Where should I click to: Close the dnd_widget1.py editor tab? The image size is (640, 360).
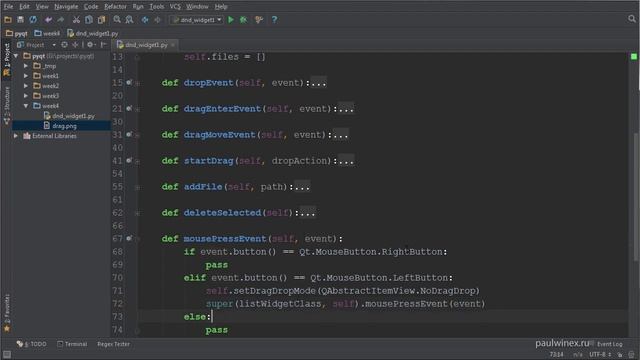(173, 45)
